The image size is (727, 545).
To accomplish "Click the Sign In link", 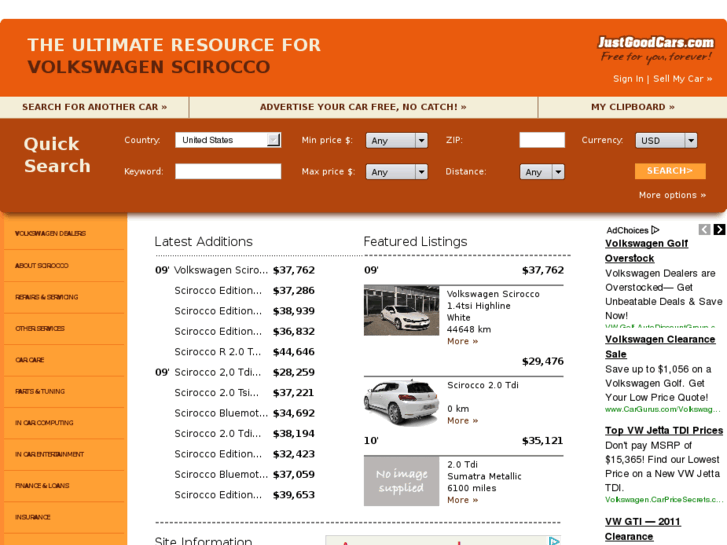I will coord(628,79).
